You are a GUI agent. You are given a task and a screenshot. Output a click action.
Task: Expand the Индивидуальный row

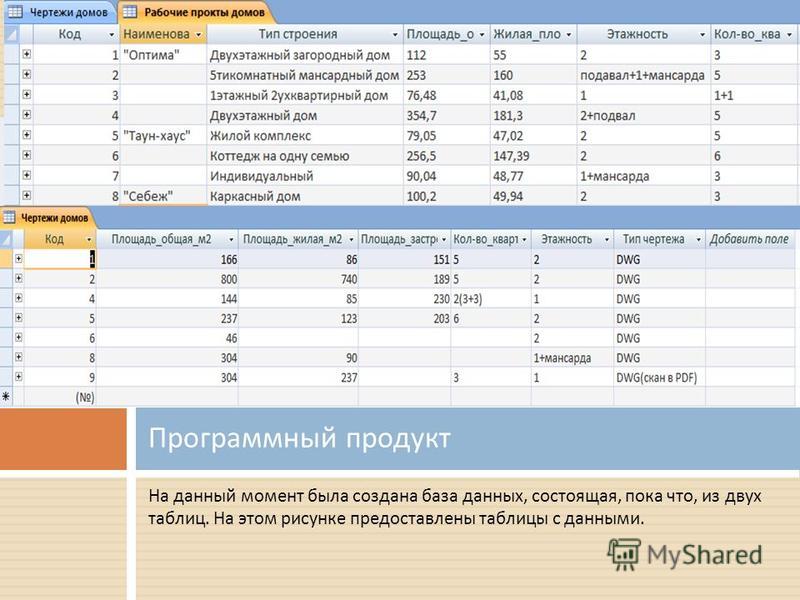tap(27, 176)
